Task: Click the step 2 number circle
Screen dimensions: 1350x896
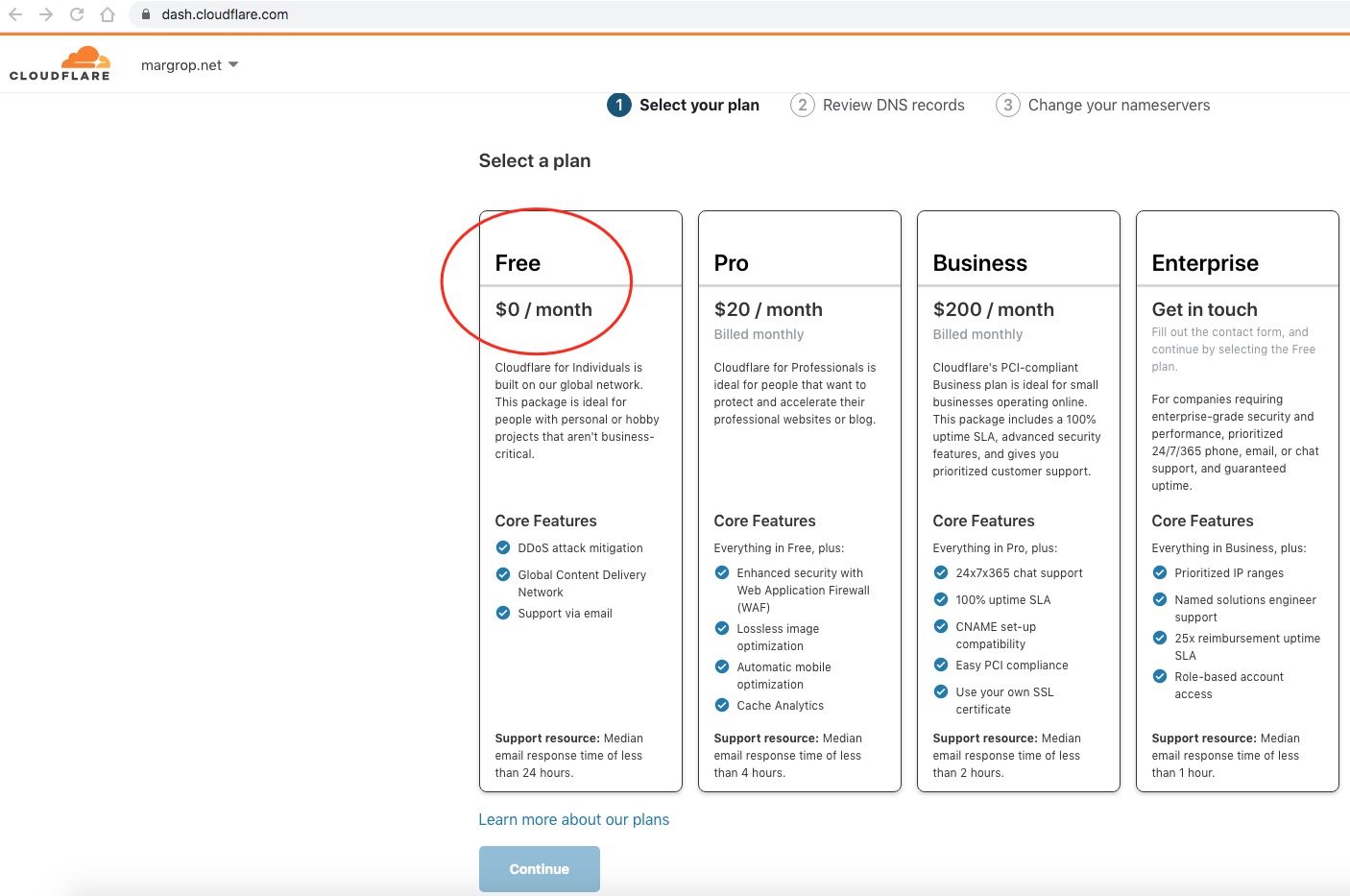Action: tap(803, 105)
